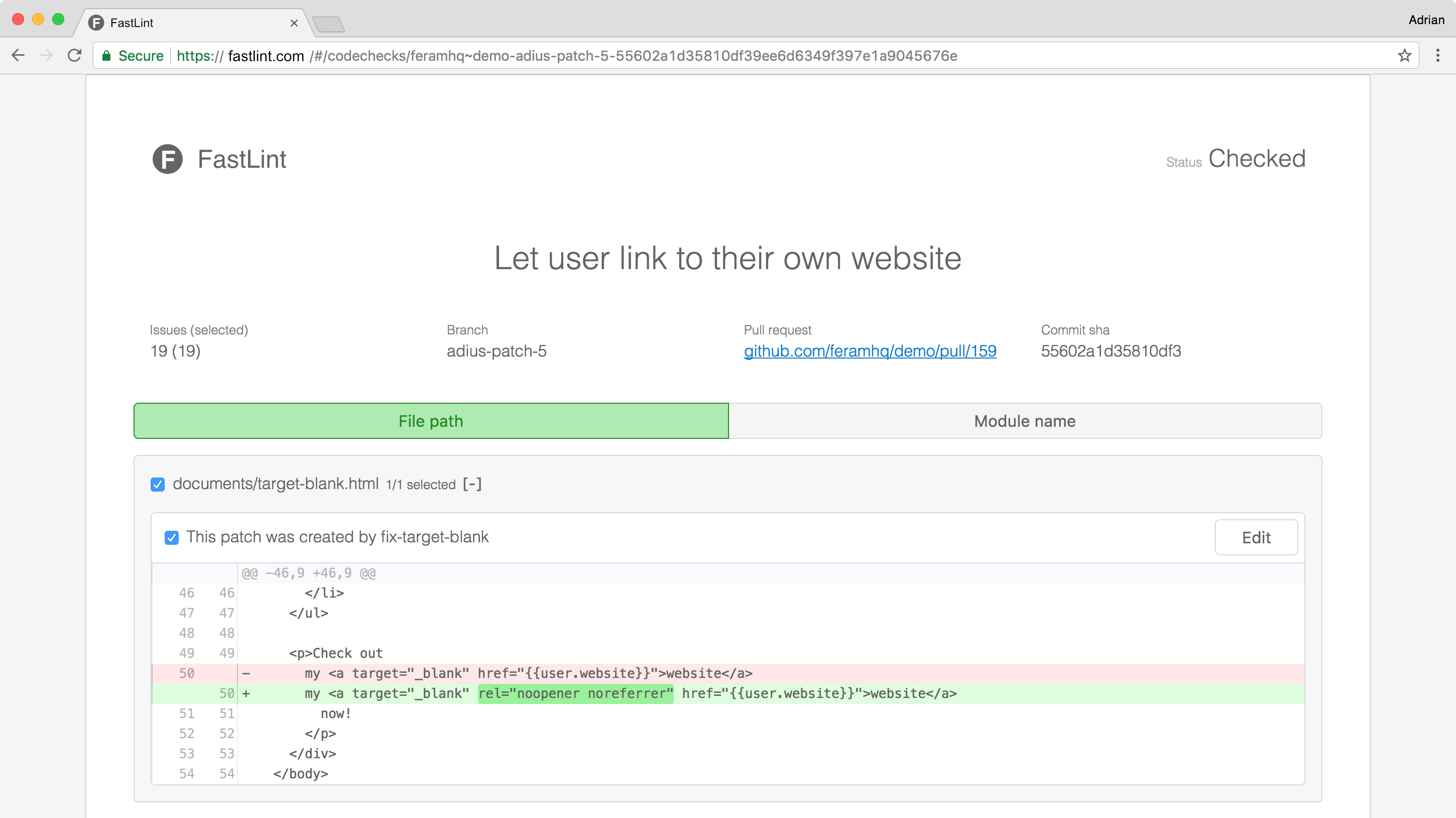This screenshot has width=1456, height=818.
Task: Collapse the target-blank.html file section with [-]
Action: tap(472, 484)
